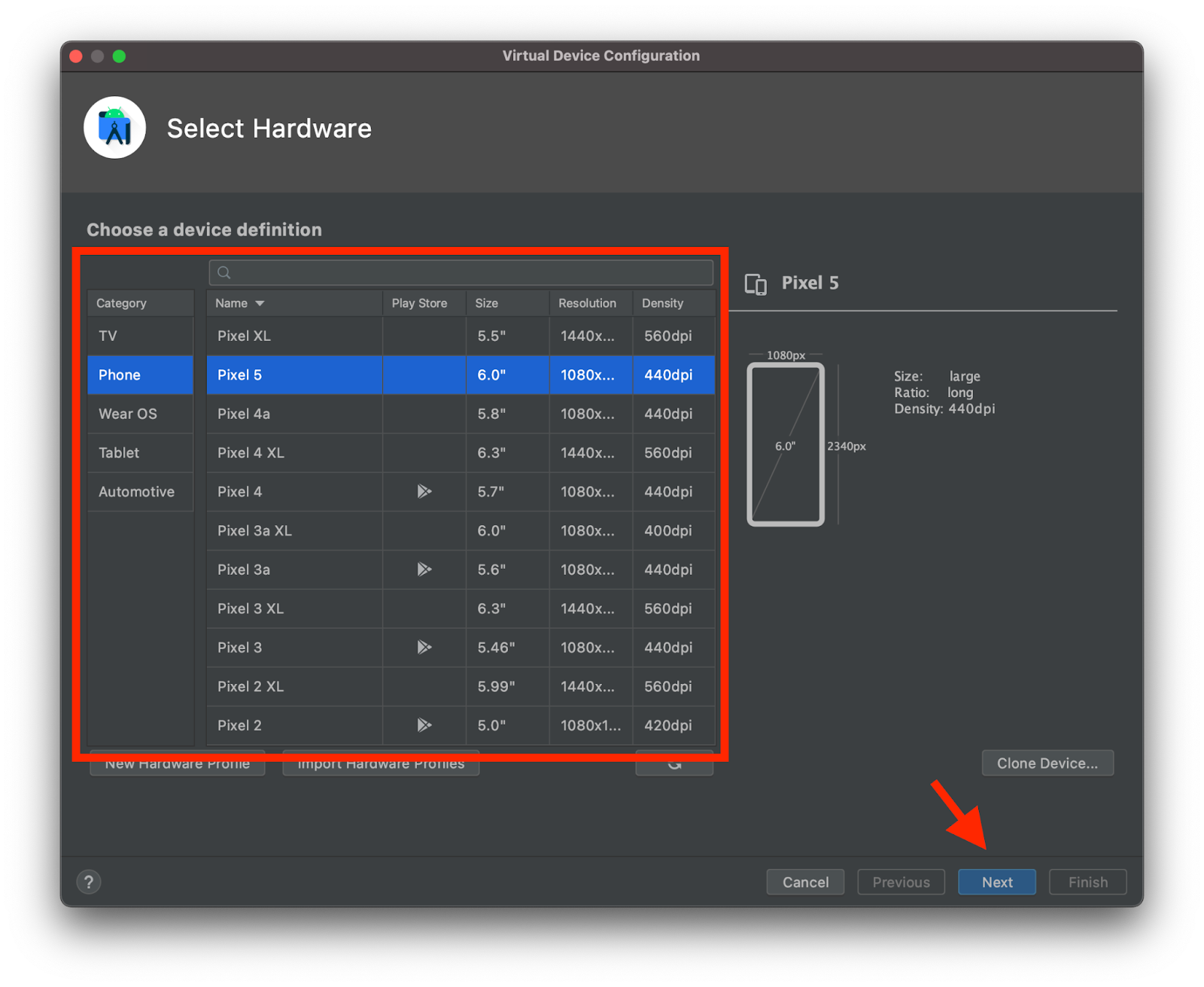Select the Pixel 2 XL device row

point(461,686)
